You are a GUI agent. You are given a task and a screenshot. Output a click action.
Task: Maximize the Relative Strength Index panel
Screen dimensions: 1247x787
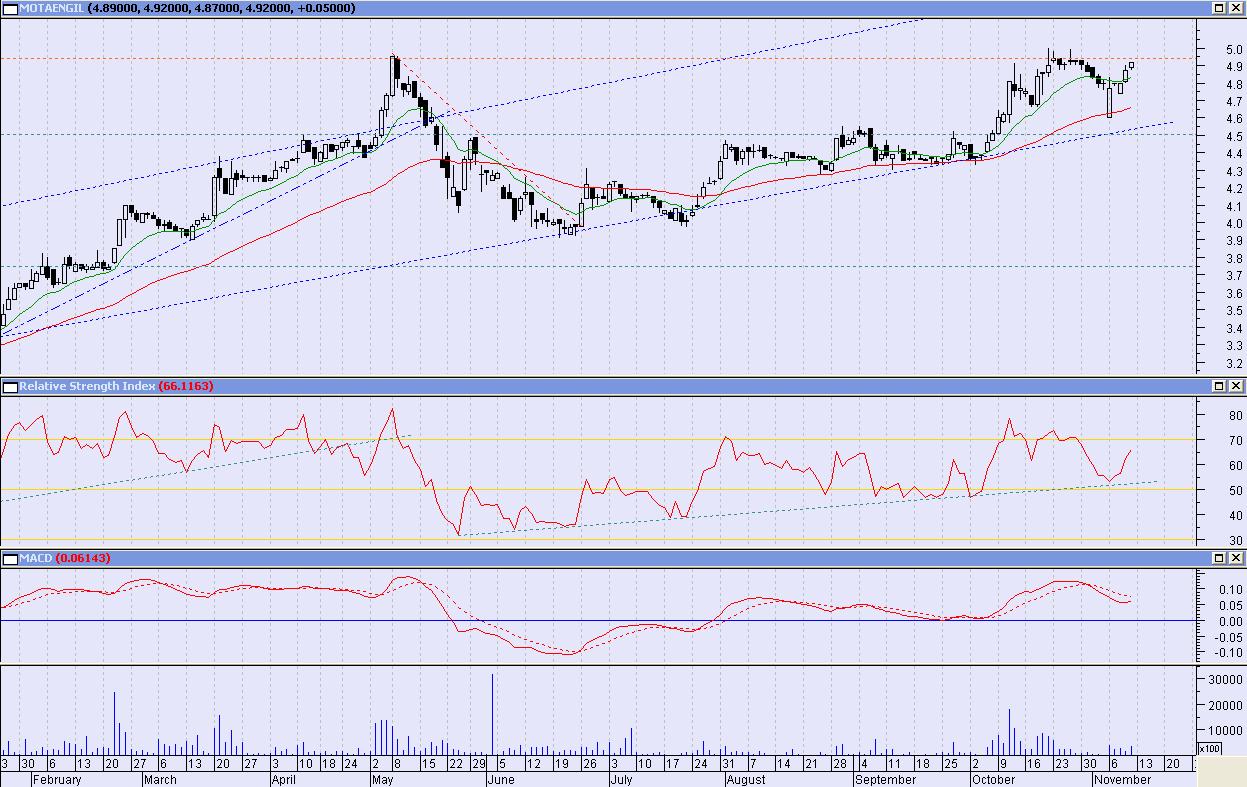(1219, 386)
